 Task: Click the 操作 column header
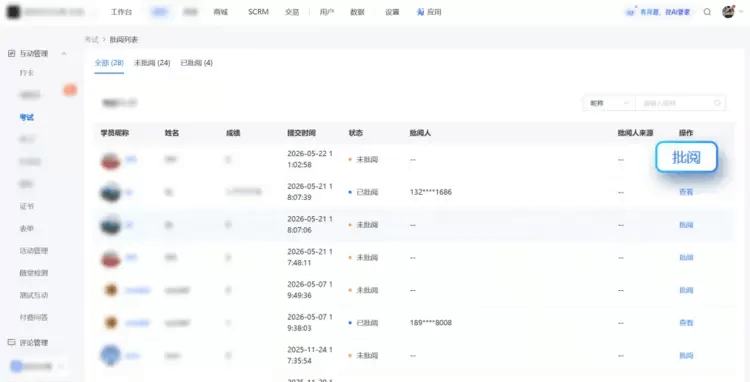coord(686,133)
